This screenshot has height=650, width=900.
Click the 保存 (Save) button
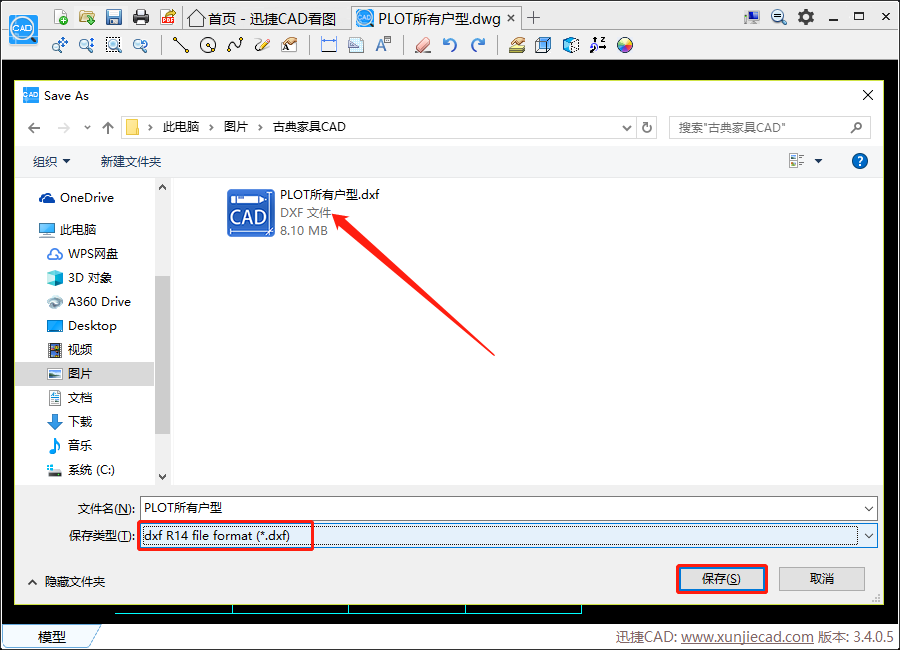coord(721,578)
